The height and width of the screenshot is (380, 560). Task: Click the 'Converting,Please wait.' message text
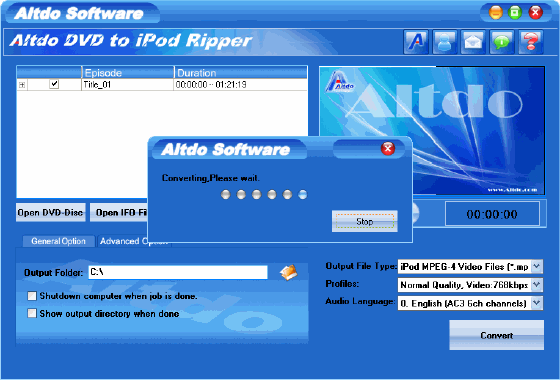[x=211, y=178]
